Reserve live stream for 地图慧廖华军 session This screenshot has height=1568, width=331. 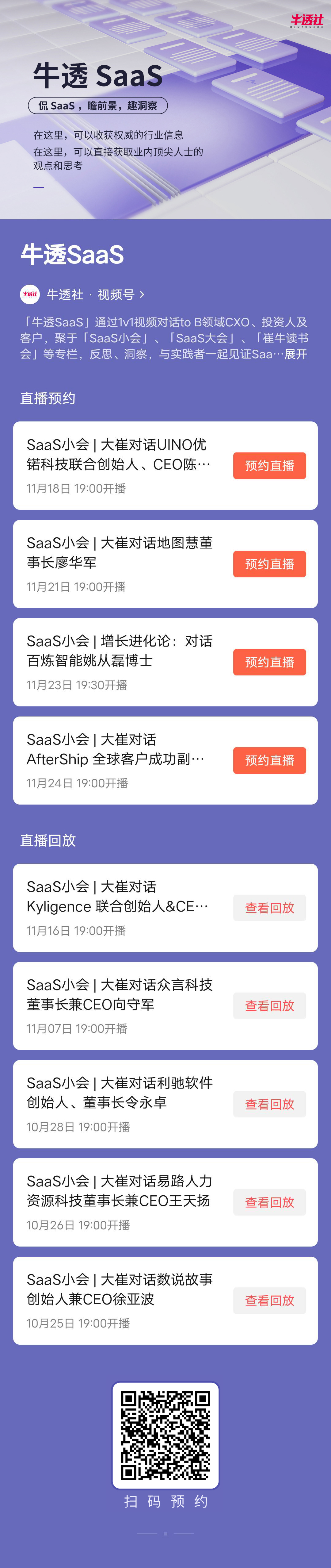point(269,564)
